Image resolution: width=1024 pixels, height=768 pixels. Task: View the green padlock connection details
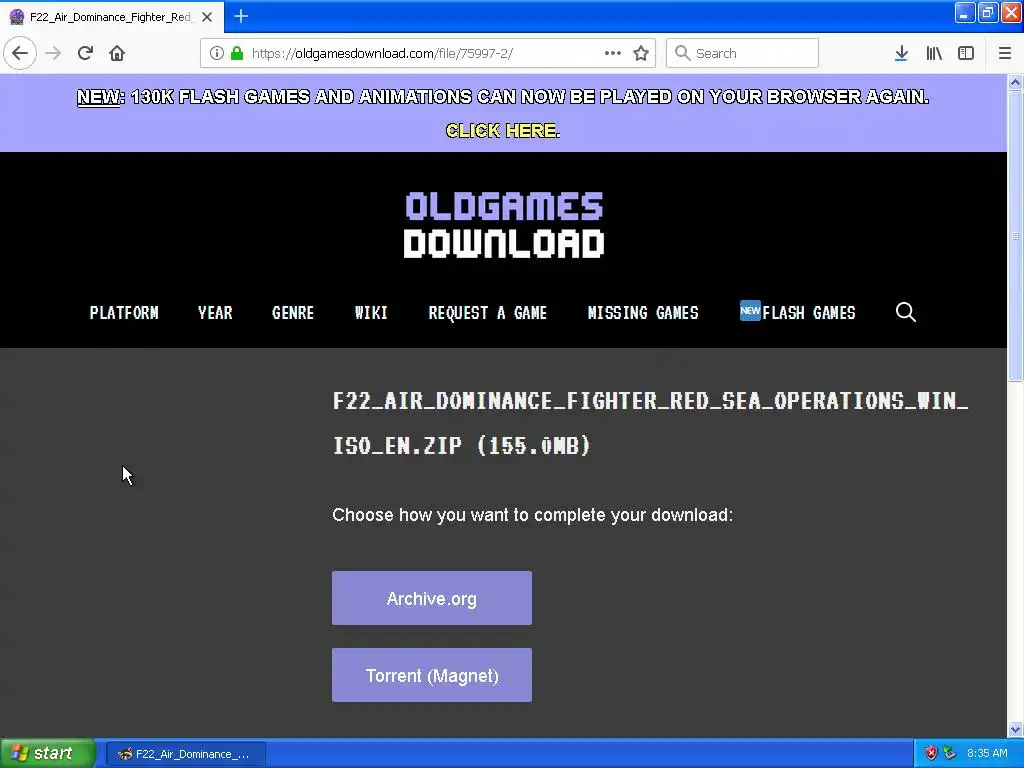click(237, 53)
